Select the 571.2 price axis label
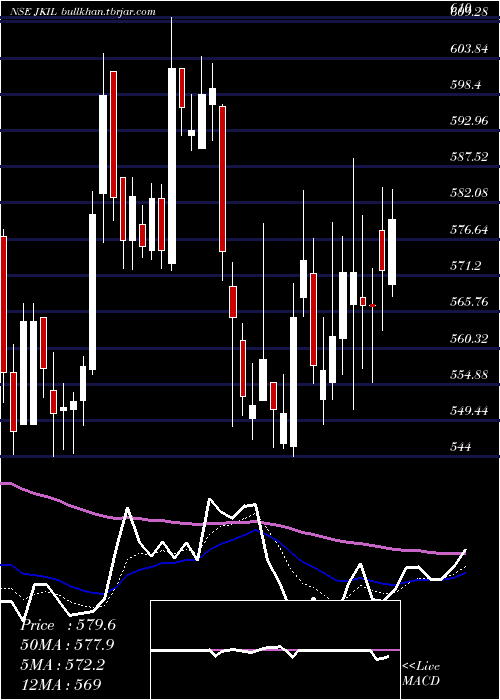The image size is (500, 700). [x=465, y=266]
